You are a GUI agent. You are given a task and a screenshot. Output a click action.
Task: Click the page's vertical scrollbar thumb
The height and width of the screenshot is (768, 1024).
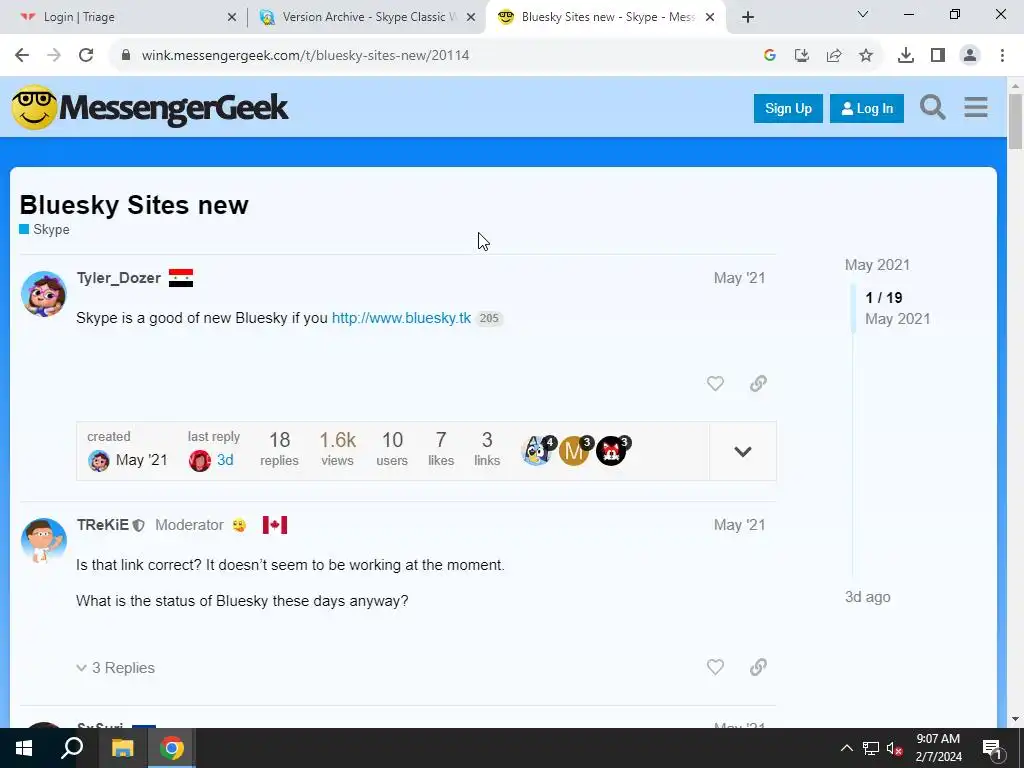1015,121
